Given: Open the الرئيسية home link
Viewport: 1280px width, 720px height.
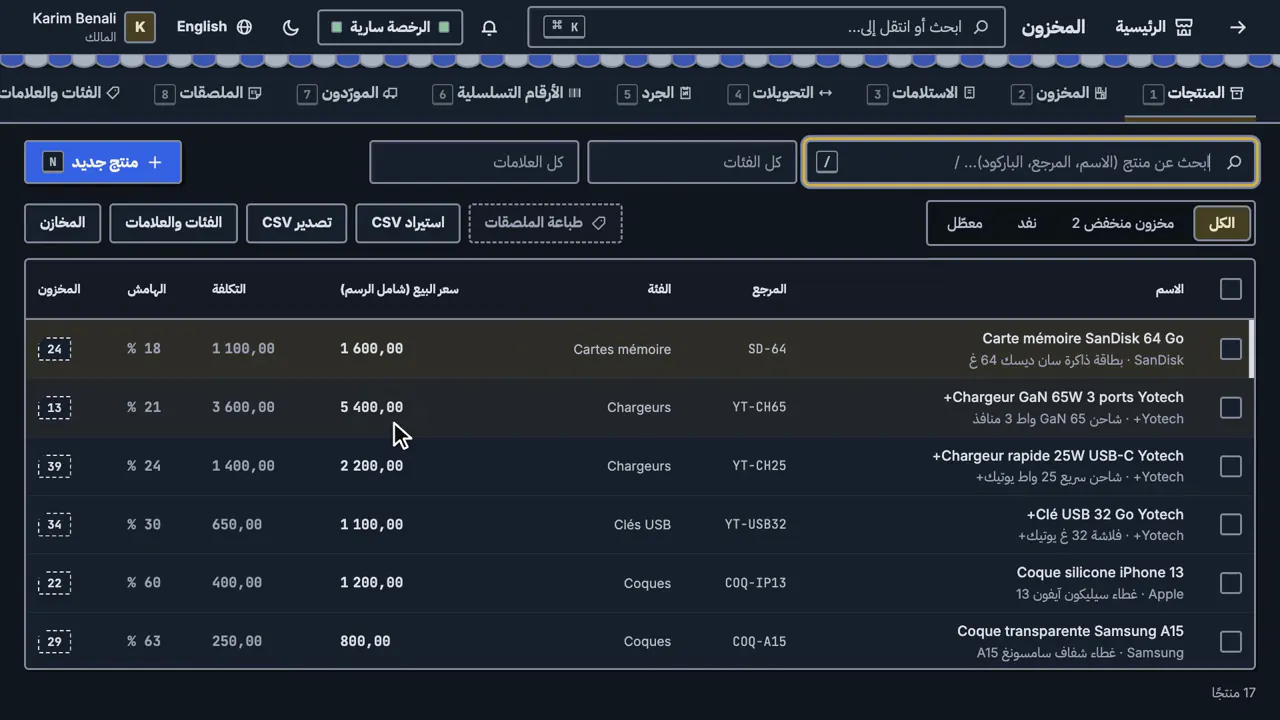Looking at the screenshot, I should click(x=1154, y=27).
